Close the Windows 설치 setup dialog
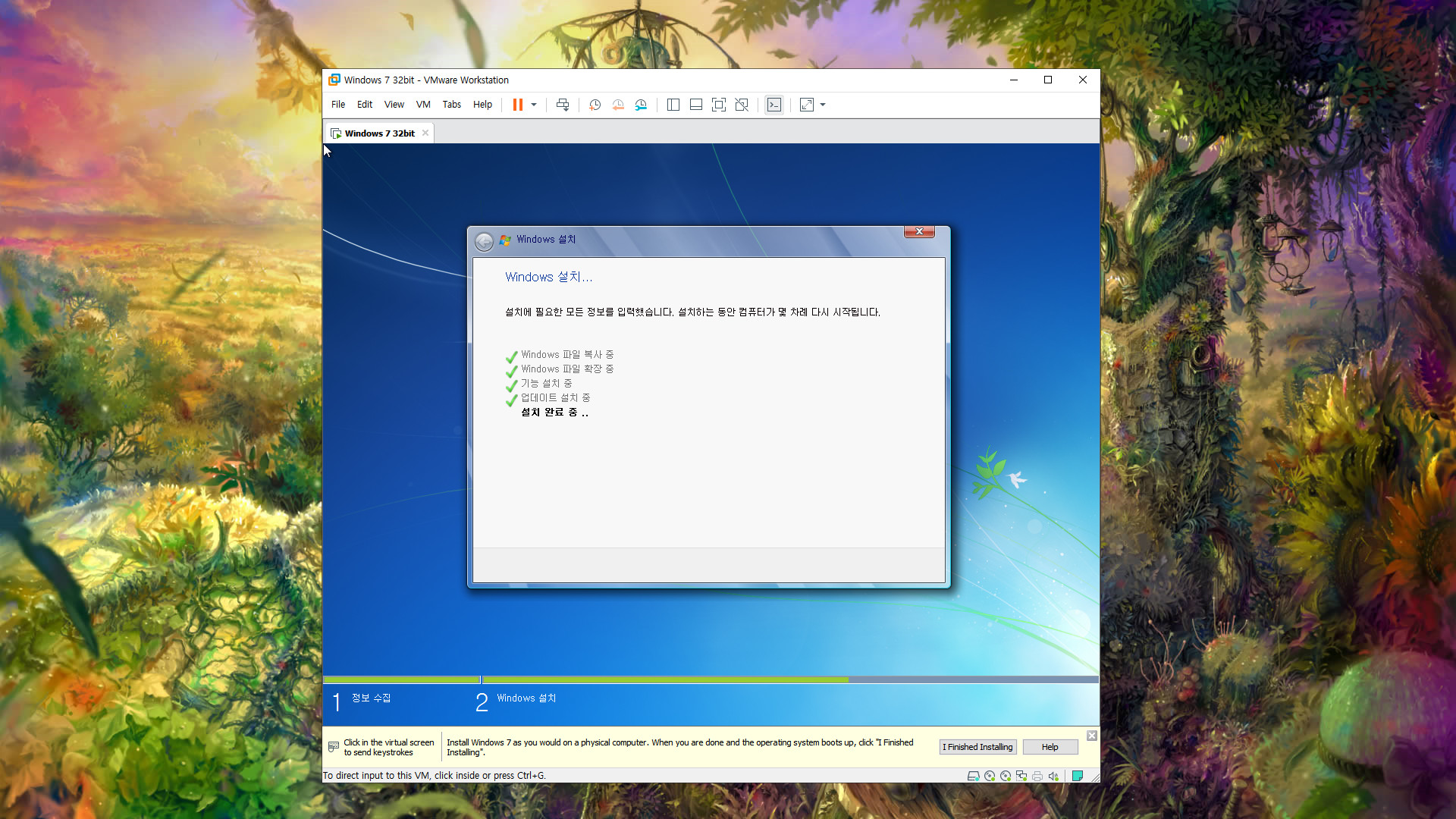 [919, 231]
